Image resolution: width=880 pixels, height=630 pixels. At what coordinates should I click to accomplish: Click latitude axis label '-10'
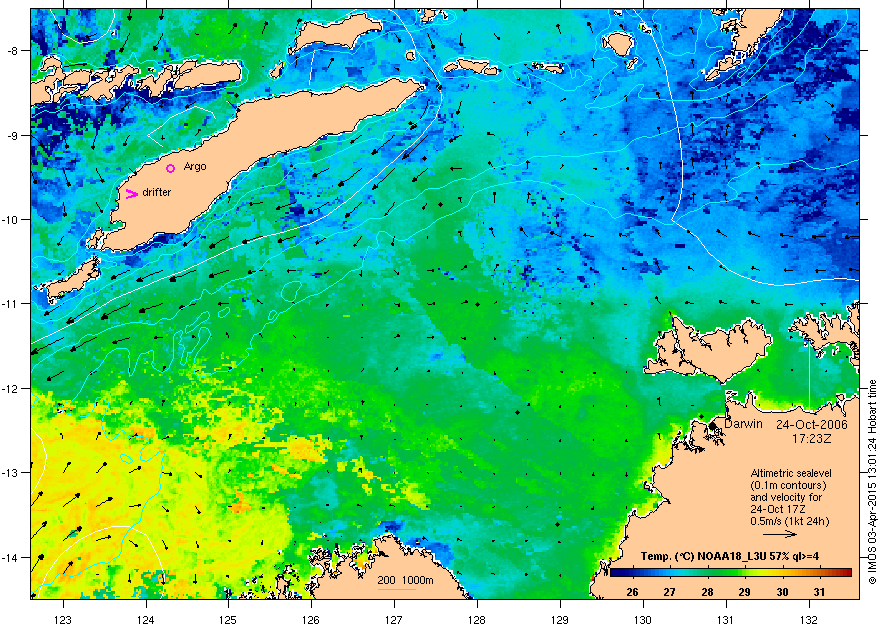(x=11, y=219)
